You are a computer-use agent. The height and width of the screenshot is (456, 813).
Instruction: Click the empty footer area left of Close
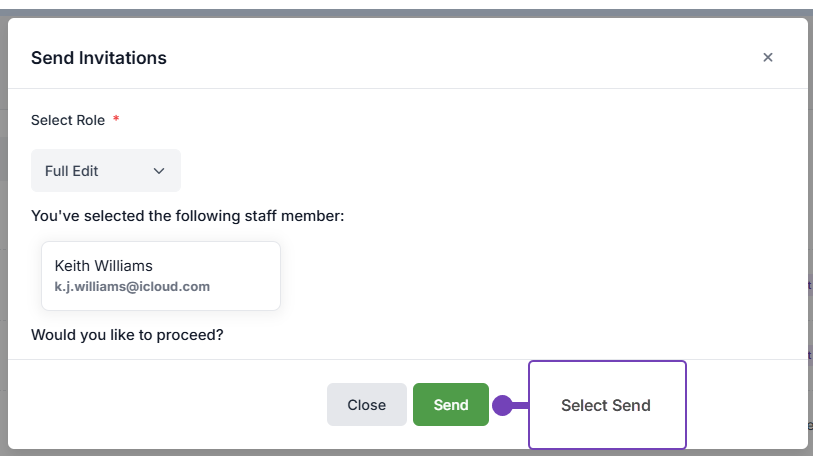pos(170,405)
